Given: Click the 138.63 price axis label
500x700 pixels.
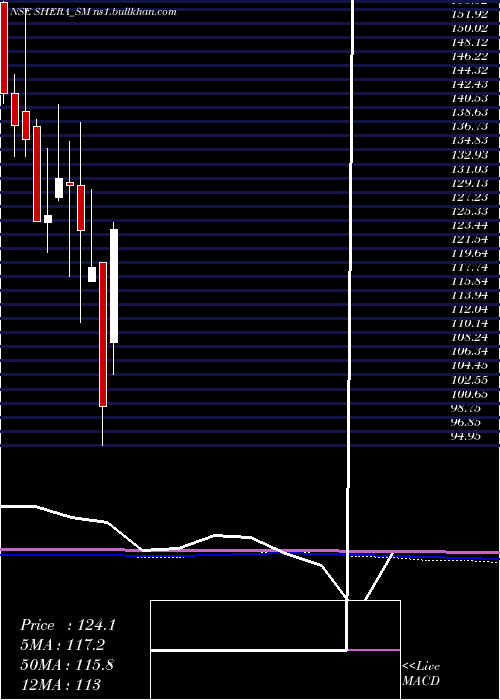Looking at the screenshot, I should click(x=469, y=112).
